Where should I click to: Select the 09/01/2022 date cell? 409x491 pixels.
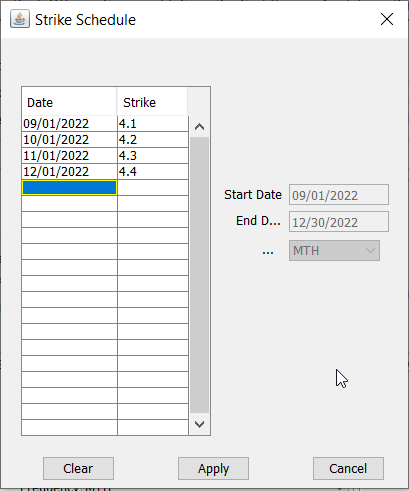coord(69,124)
